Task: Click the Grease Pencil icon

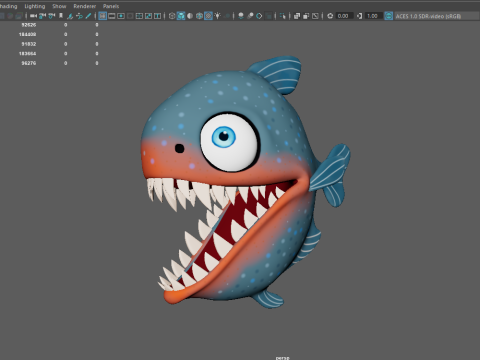Action: [x=88, y=16]
